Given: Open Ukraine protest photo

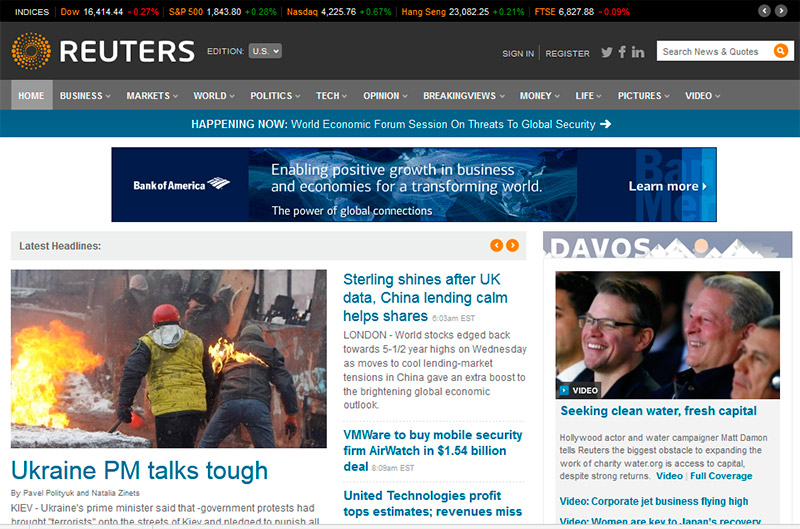Looking at the screenshot, I should (169, 359).
